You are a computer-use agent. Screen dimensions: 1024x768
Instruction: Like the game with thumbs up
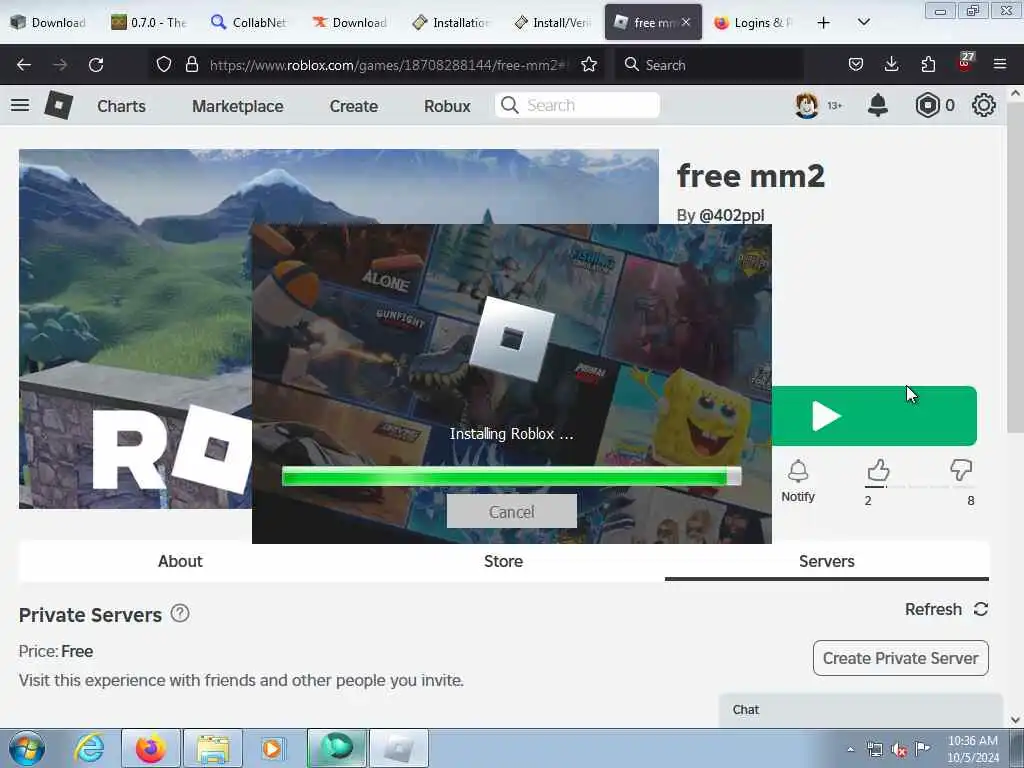pos(878,470)
